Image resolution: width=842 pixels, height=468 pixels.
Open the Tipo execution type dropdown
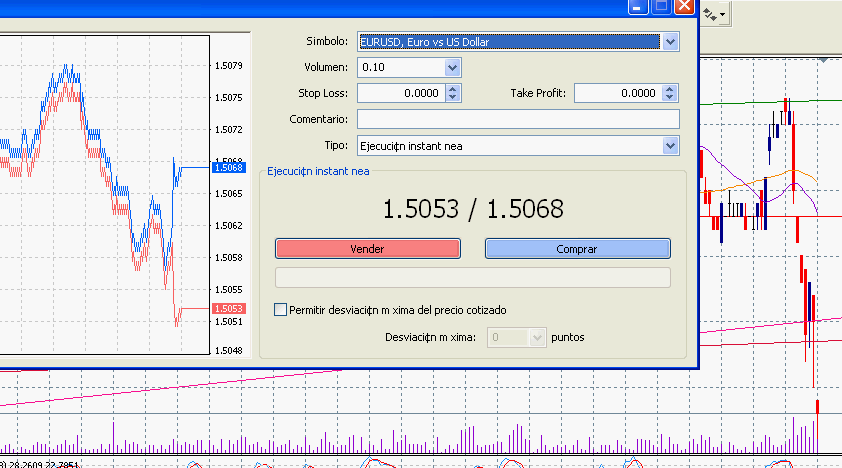click(670, 145)
